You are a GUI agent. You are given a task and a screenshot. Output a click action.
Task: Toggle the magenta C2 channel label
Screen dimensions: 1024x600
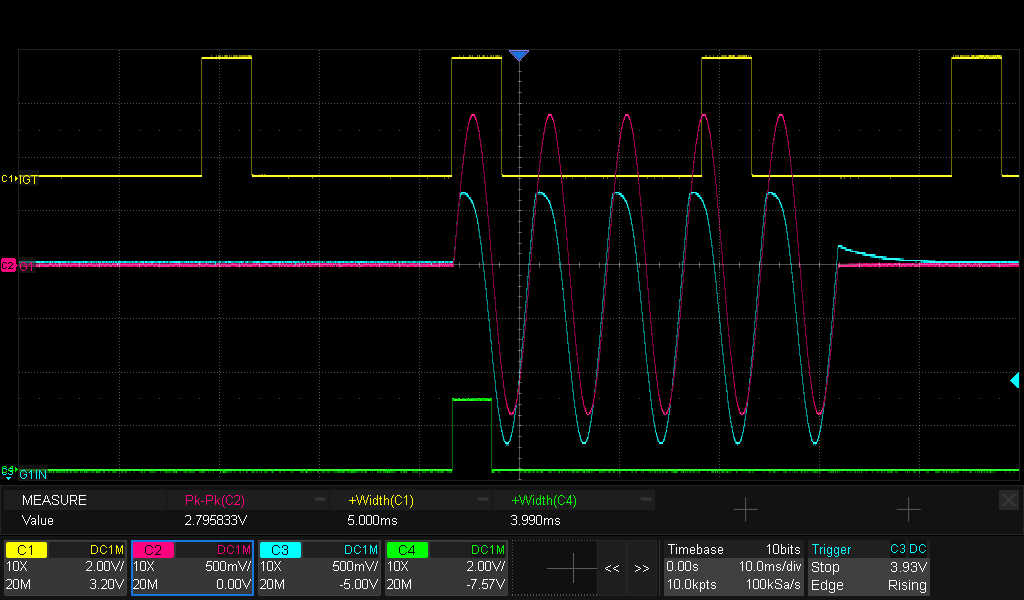(153, 550)
